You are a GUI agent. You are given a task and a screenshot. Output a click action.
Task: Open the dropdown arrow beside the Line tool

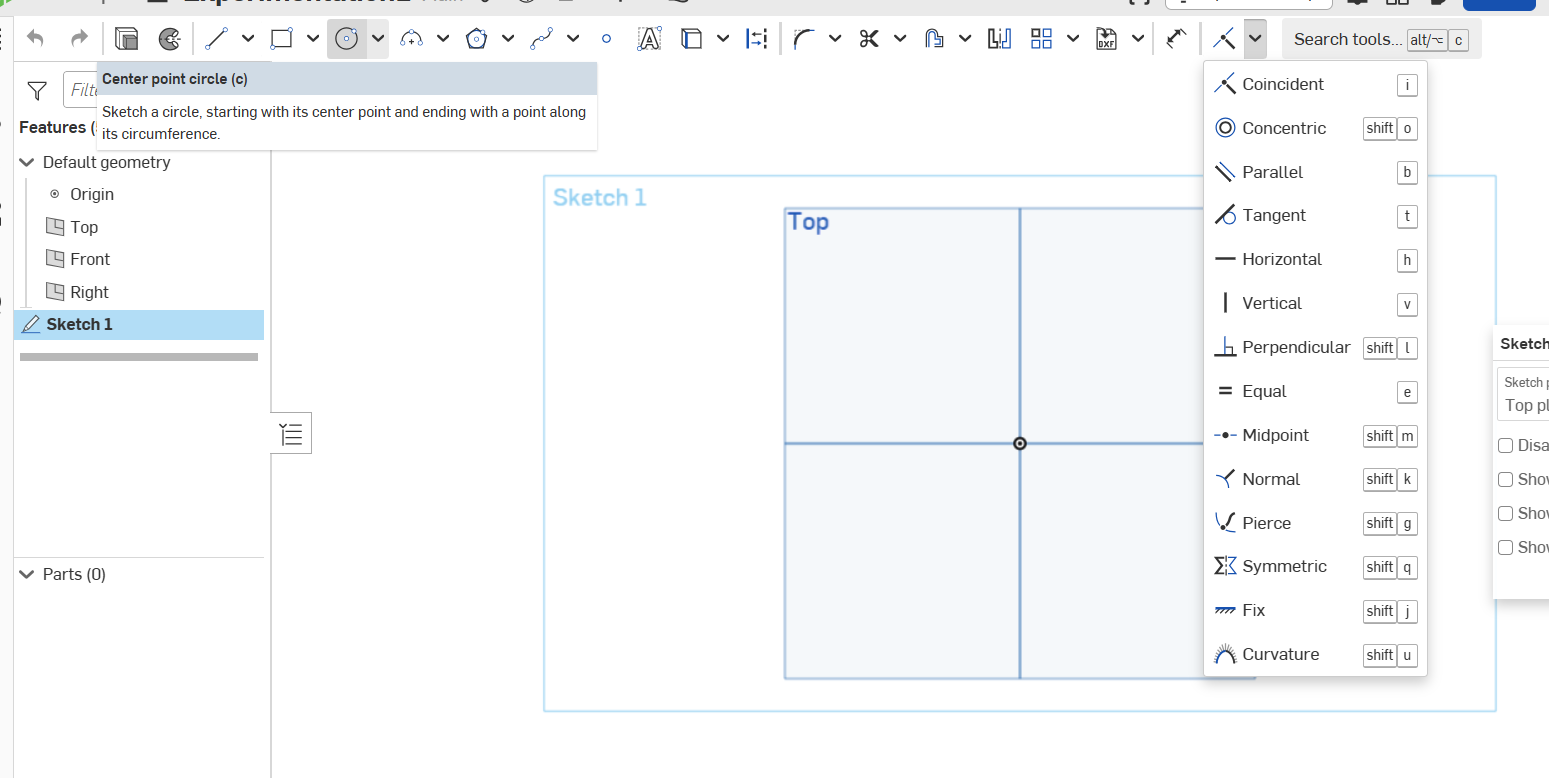[x=248, y=39]
